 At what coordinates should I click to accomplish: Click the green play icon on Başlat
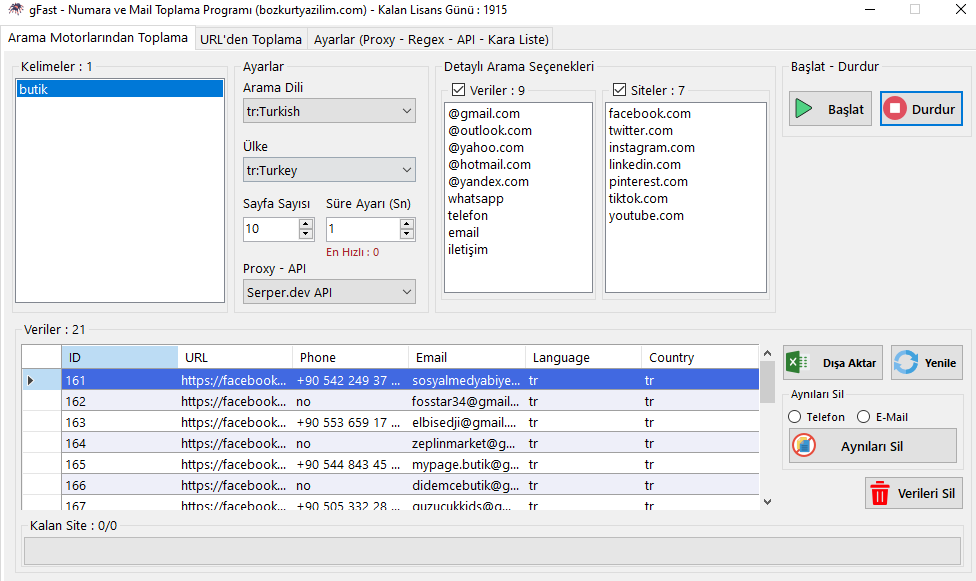(x=804, y=109)
